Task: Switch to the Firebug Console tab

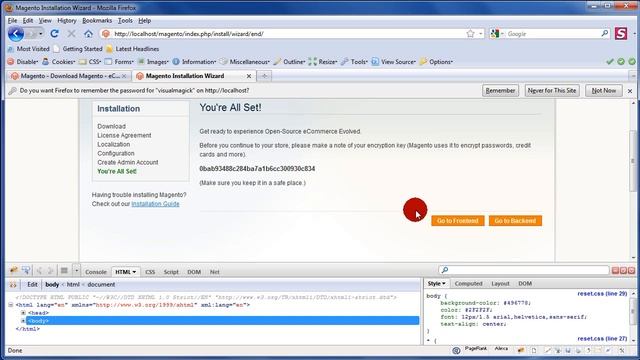Action: point(96,272)
